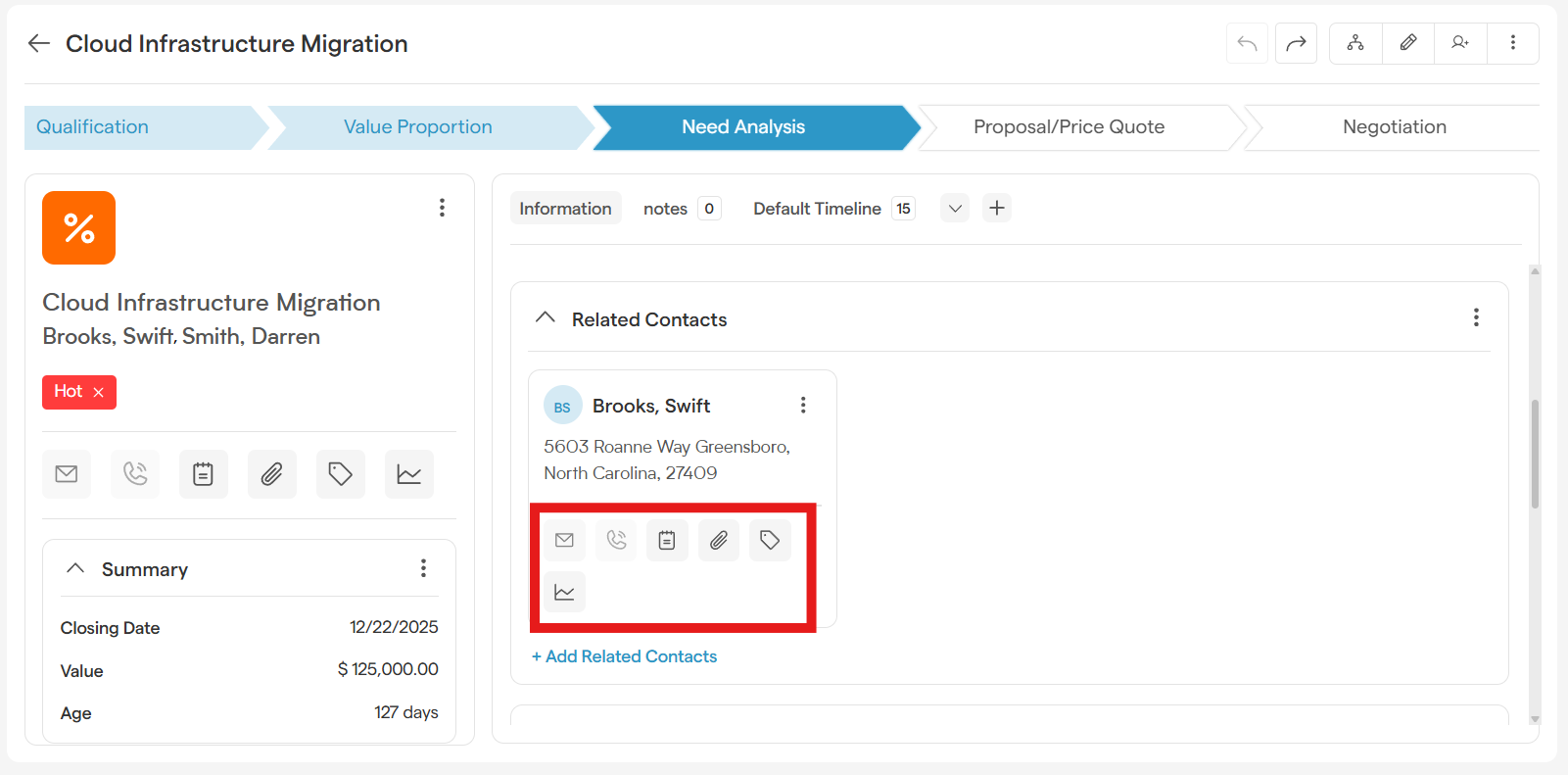The height and width of the screenshot is (775, 1568).
Task: Collapse the Summary section
Action: 75,568
